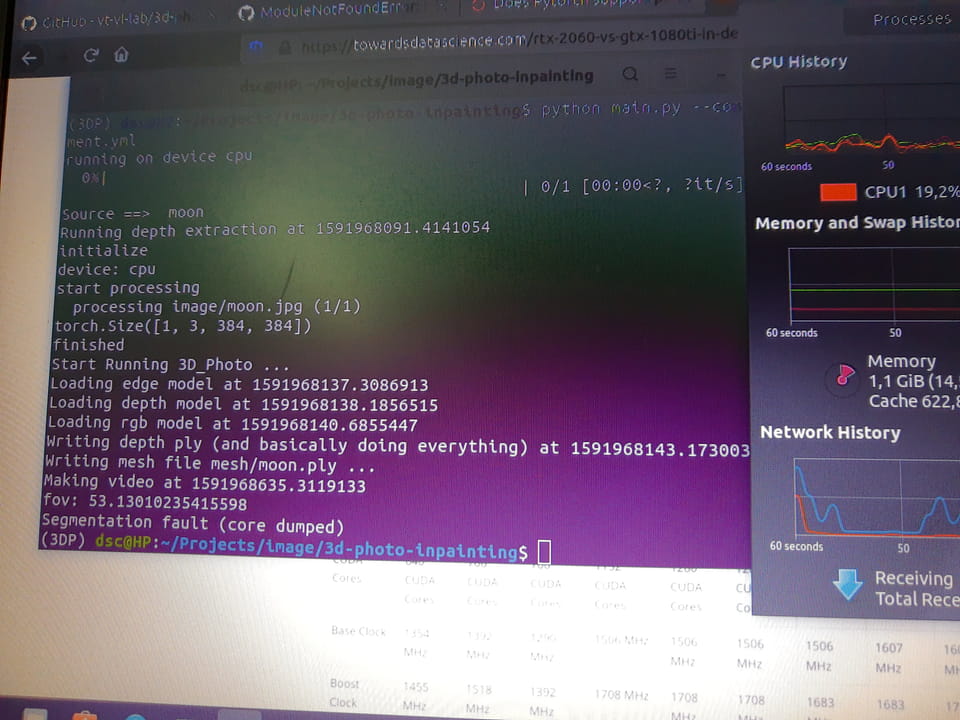Pick the red CPU1 color swatch

pos(838,192)
